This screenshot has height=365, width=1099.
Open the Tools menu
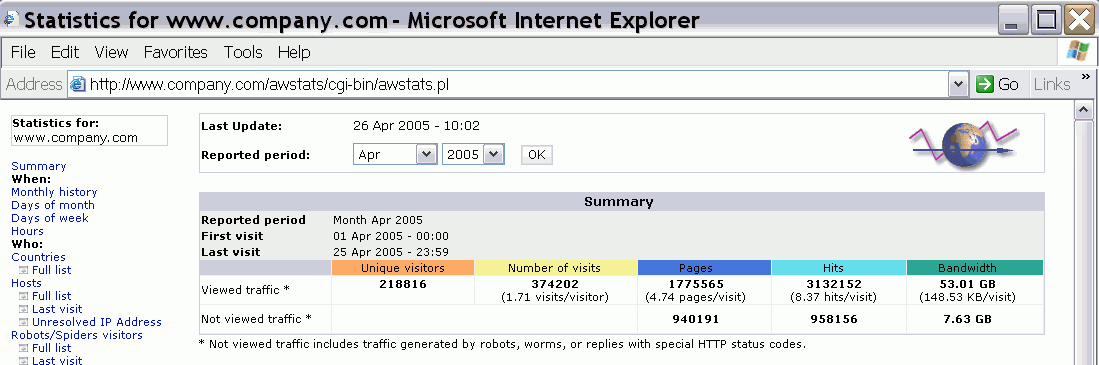point(243,53)
